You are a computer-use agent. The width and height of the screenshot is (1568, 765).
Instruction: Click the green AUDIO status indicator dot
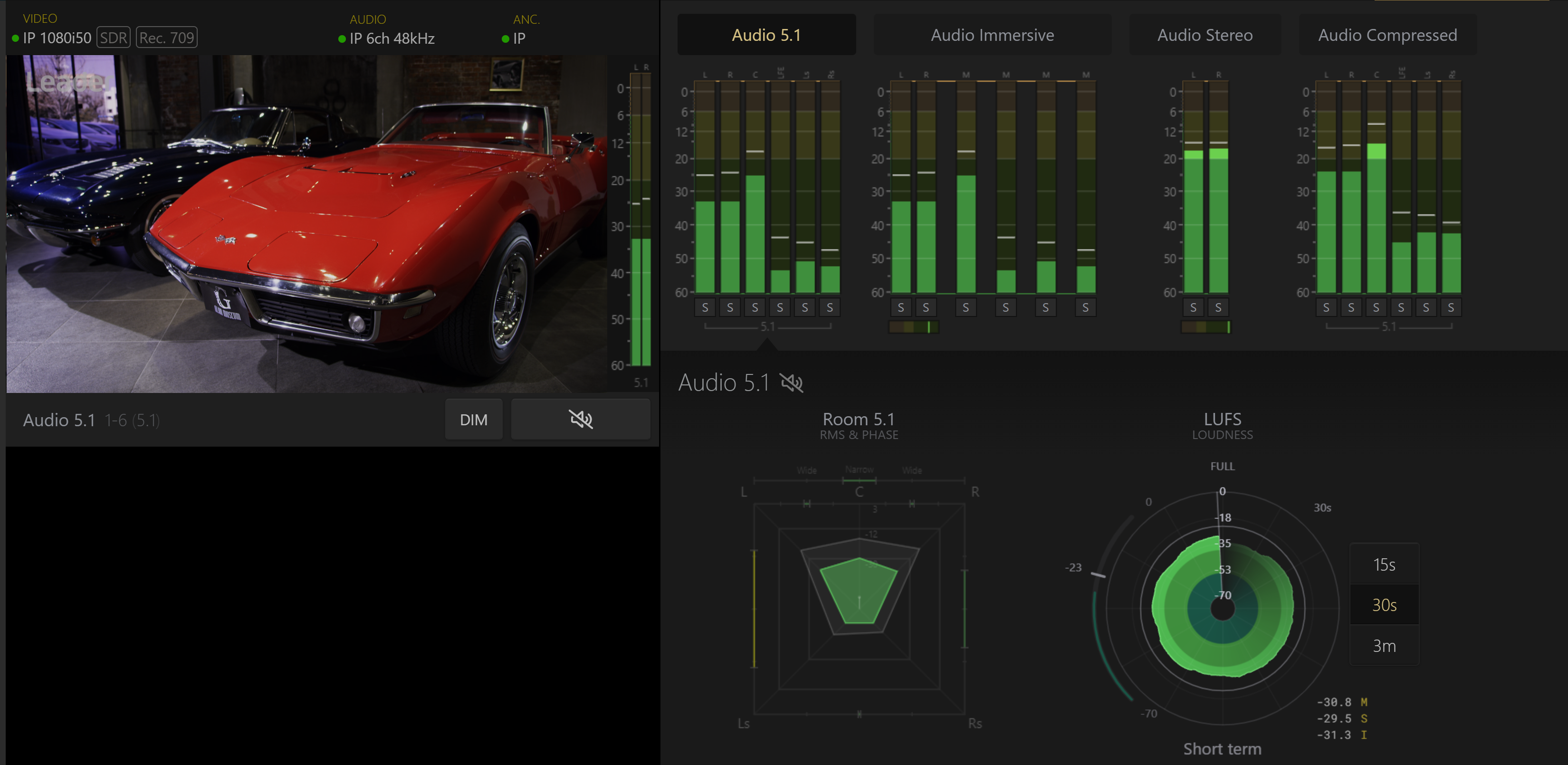pyautogui.click(x=342, y=39)
